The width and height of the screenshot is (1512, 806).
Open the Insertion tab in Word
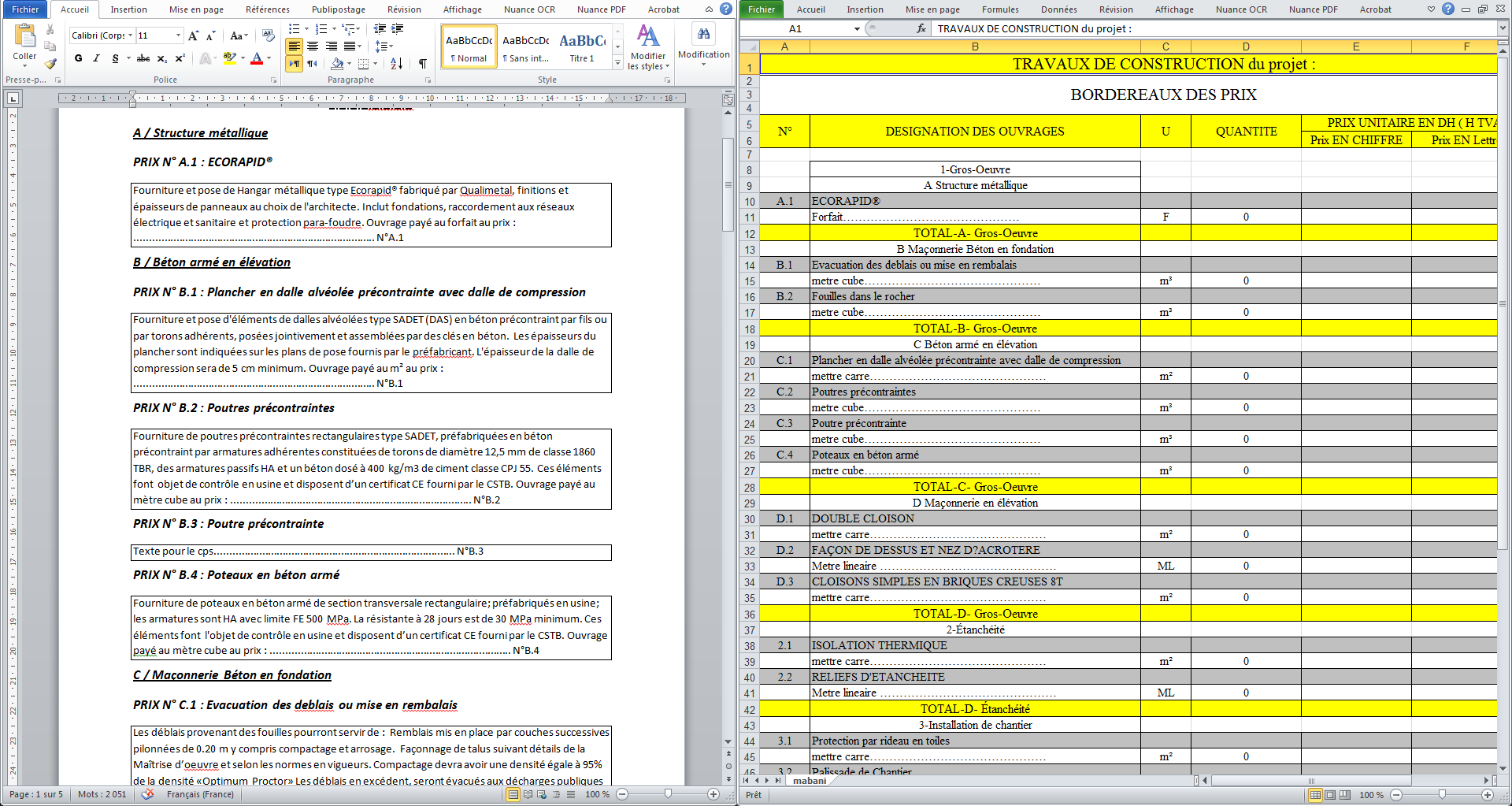pyautogui.click(x=128, y=9)
